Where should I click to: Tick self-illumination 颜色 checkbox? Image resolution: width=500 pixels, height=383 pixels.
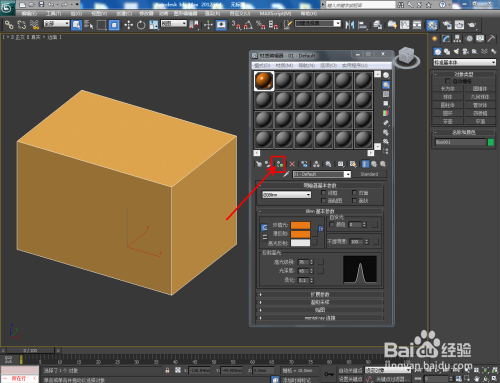pyautogui.click(x=332, y=224)
